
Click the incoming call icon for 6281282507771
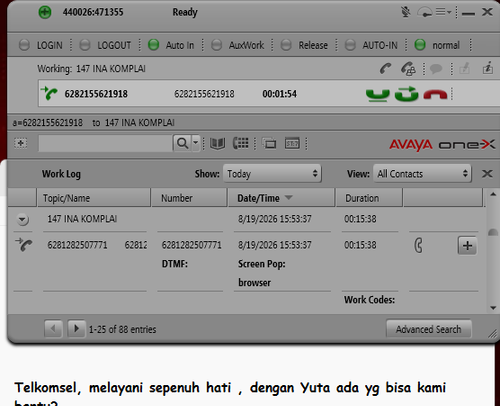coord(24,245)
